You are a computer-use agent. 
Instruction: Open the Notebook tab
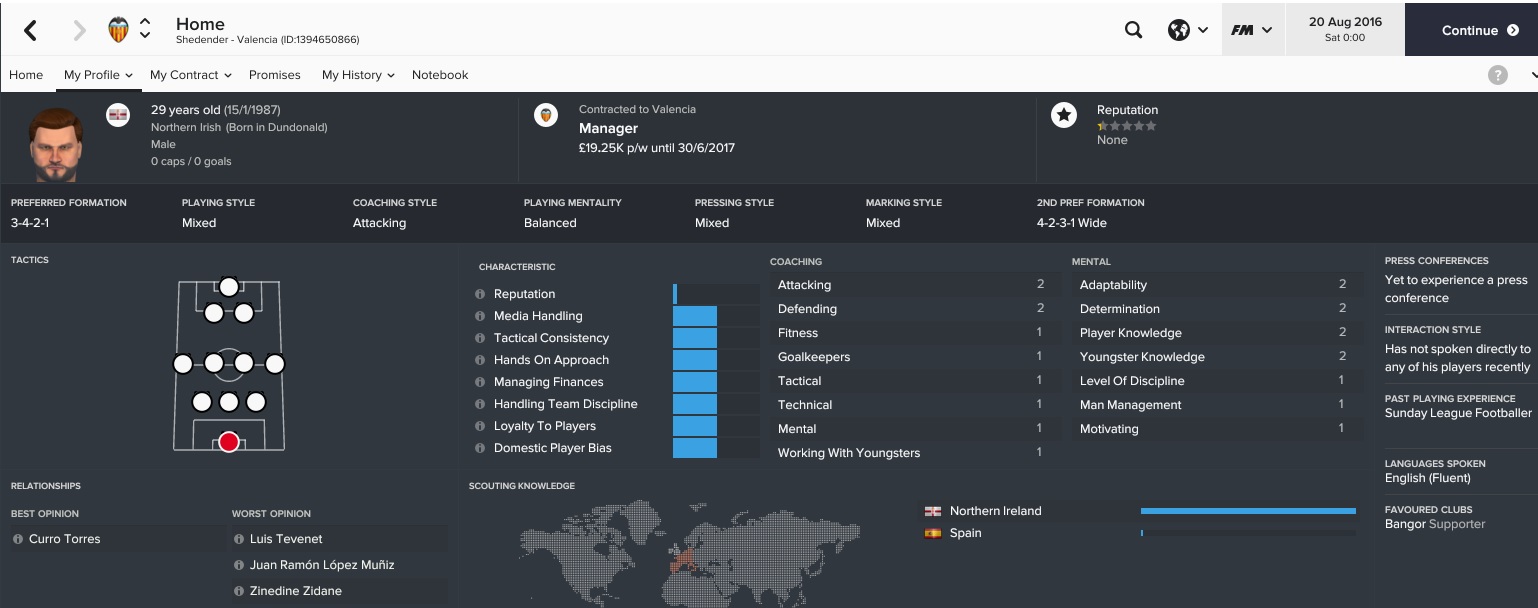click(440, 75)
